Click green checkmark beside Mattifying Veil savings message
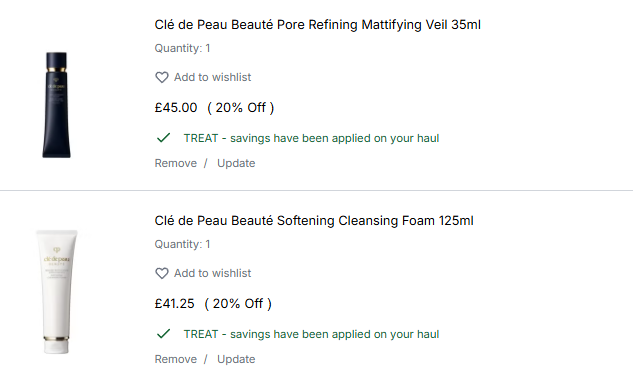This screenshot has height=374, width=633. point(163,138)
